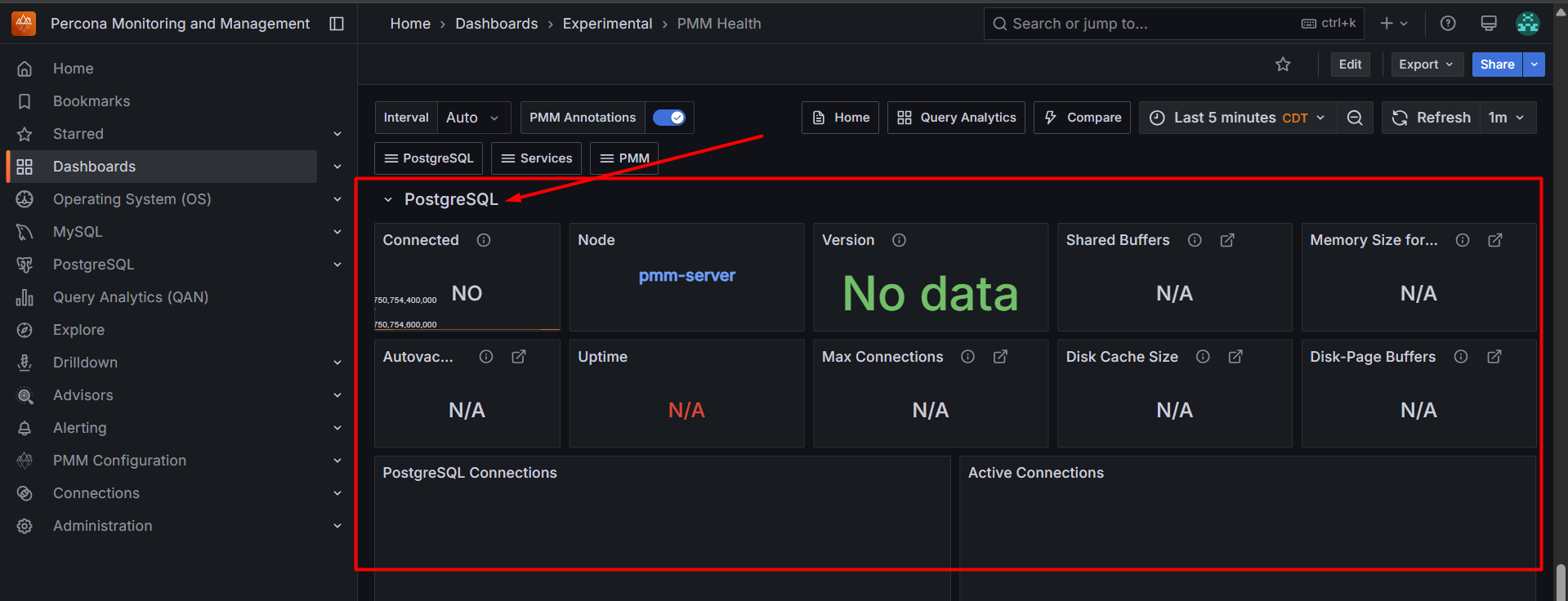Open the Memory Size external link icon
1568x601 pixels.
[x=1495, y=240]
